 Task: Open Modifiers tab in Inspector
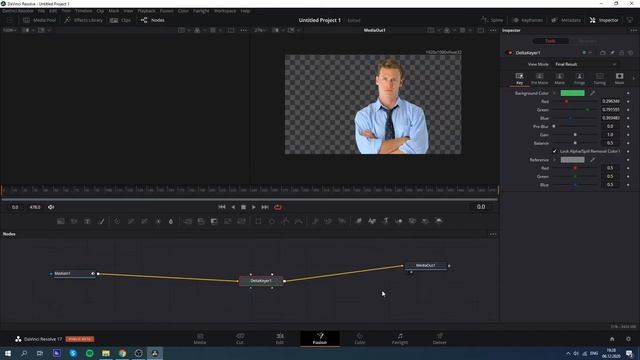point(587,41)
